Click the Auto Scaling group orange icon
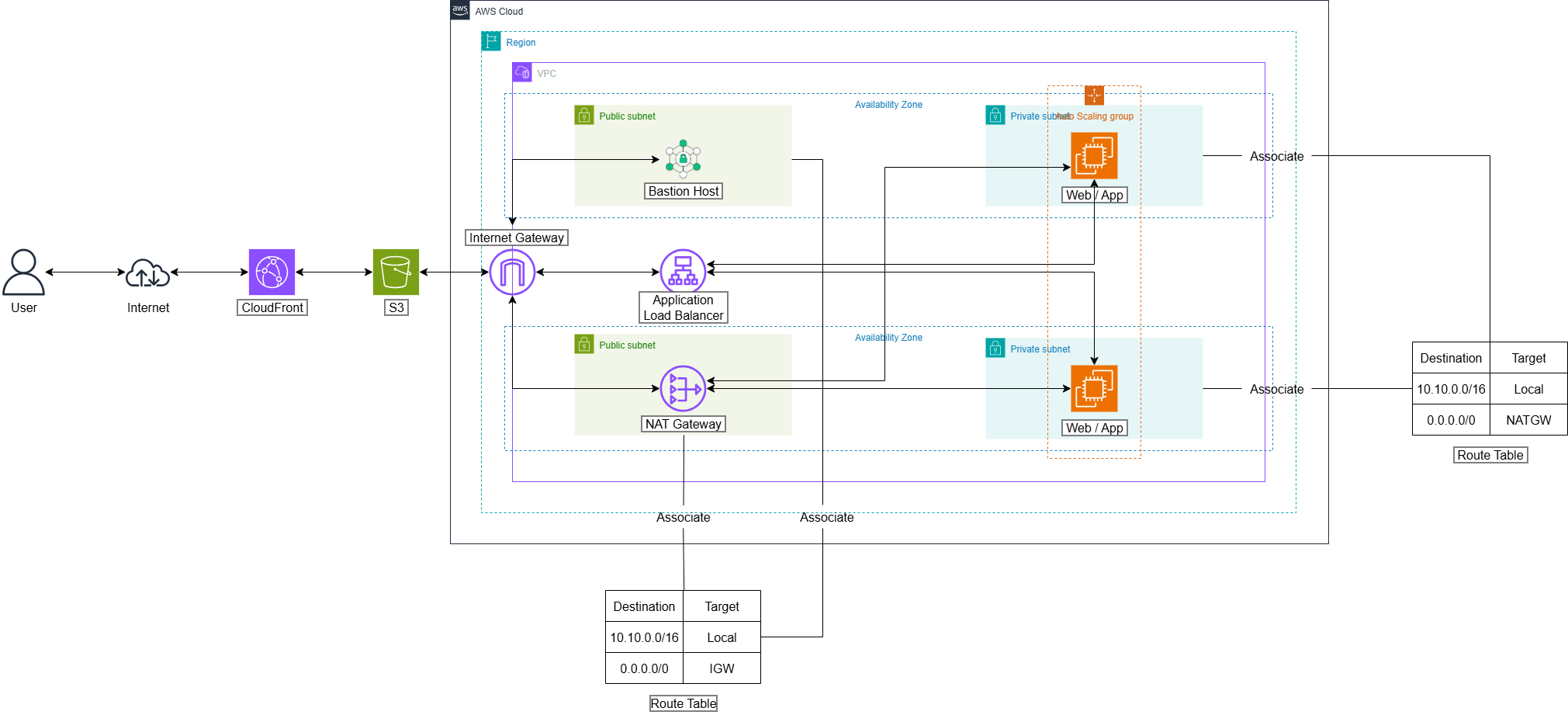This screenshot has height=715, width=1568. [x=1094, y=95]
